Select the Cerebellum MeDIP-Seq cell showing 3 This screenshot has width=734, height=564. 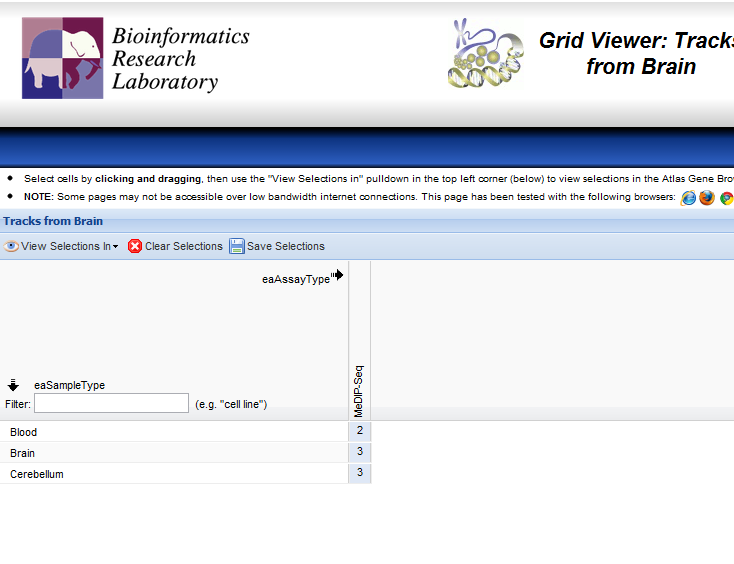[x=359, y=473]
